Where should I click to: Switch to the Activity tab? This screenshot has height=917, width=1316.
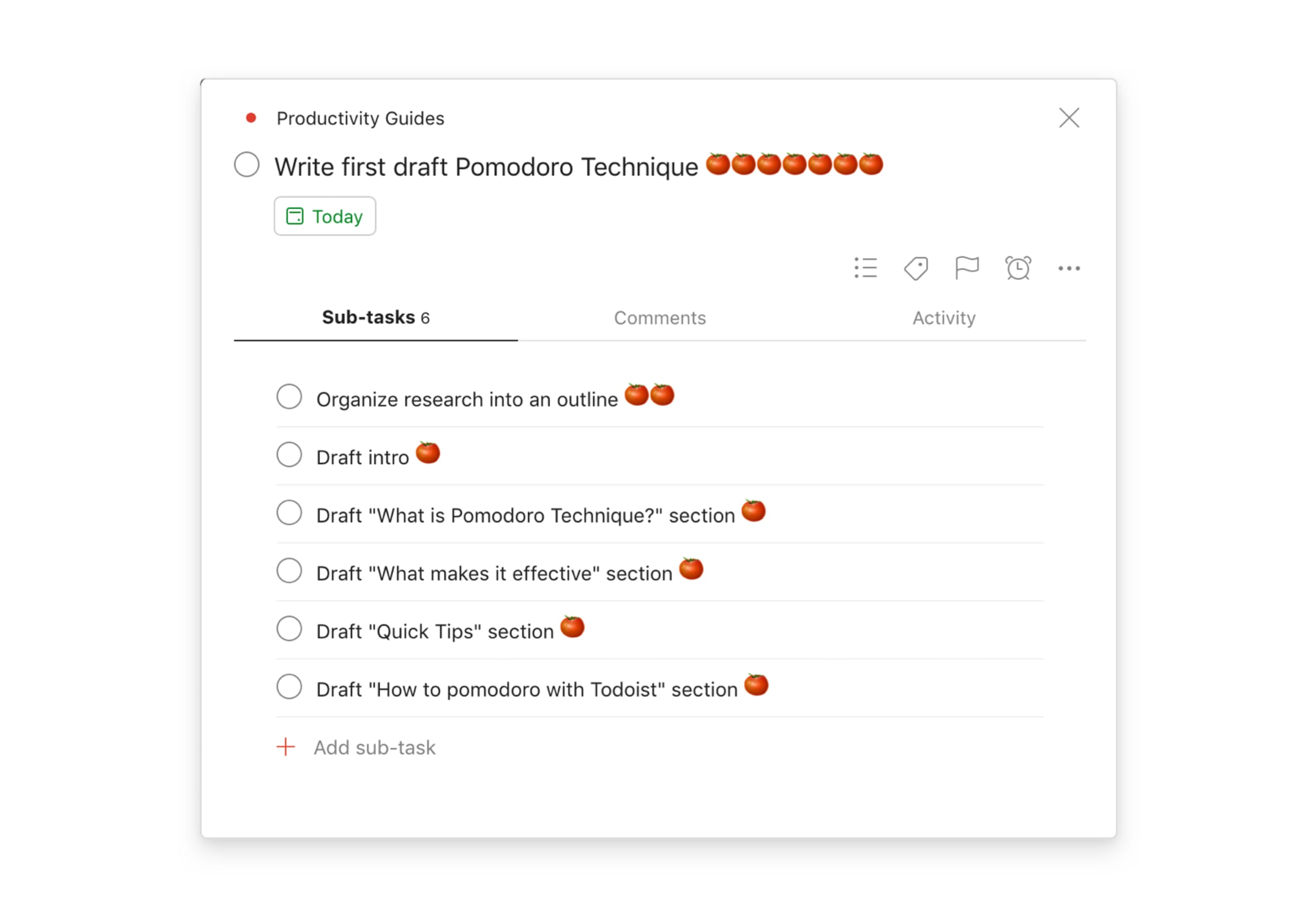[x=944, y=318]
